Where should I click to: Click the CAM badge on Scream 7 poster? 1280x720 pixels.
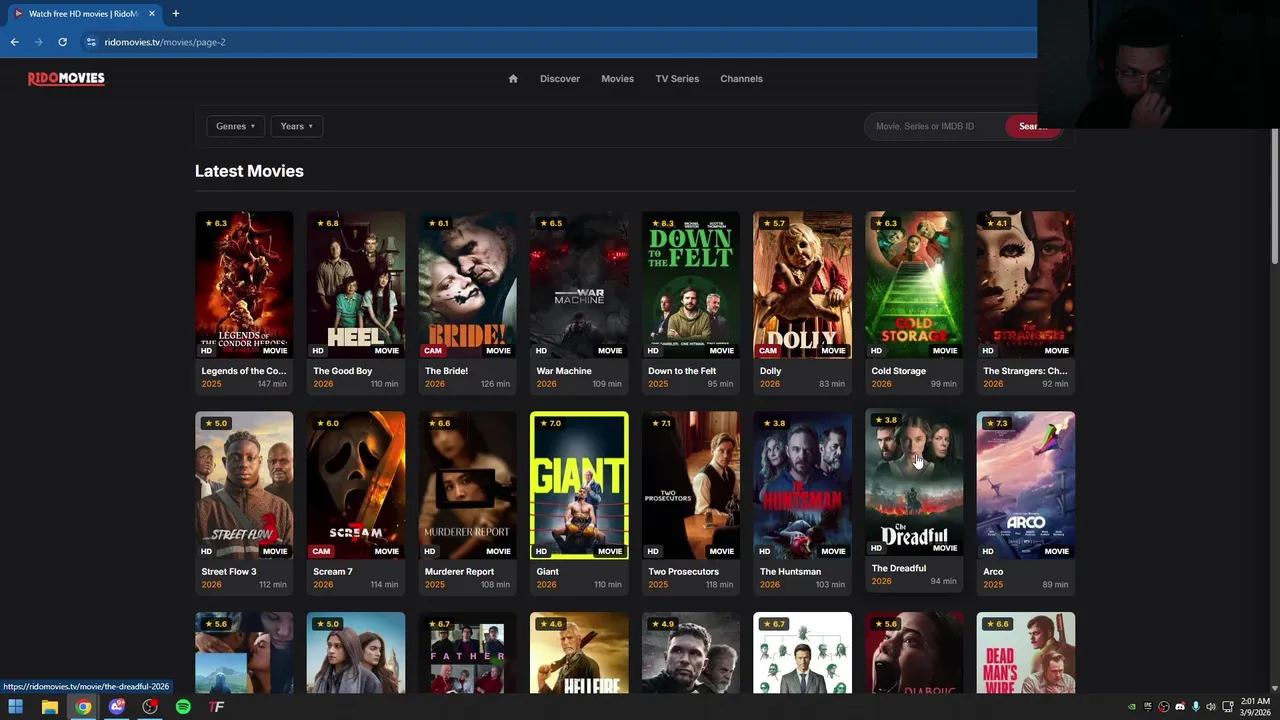321,551
